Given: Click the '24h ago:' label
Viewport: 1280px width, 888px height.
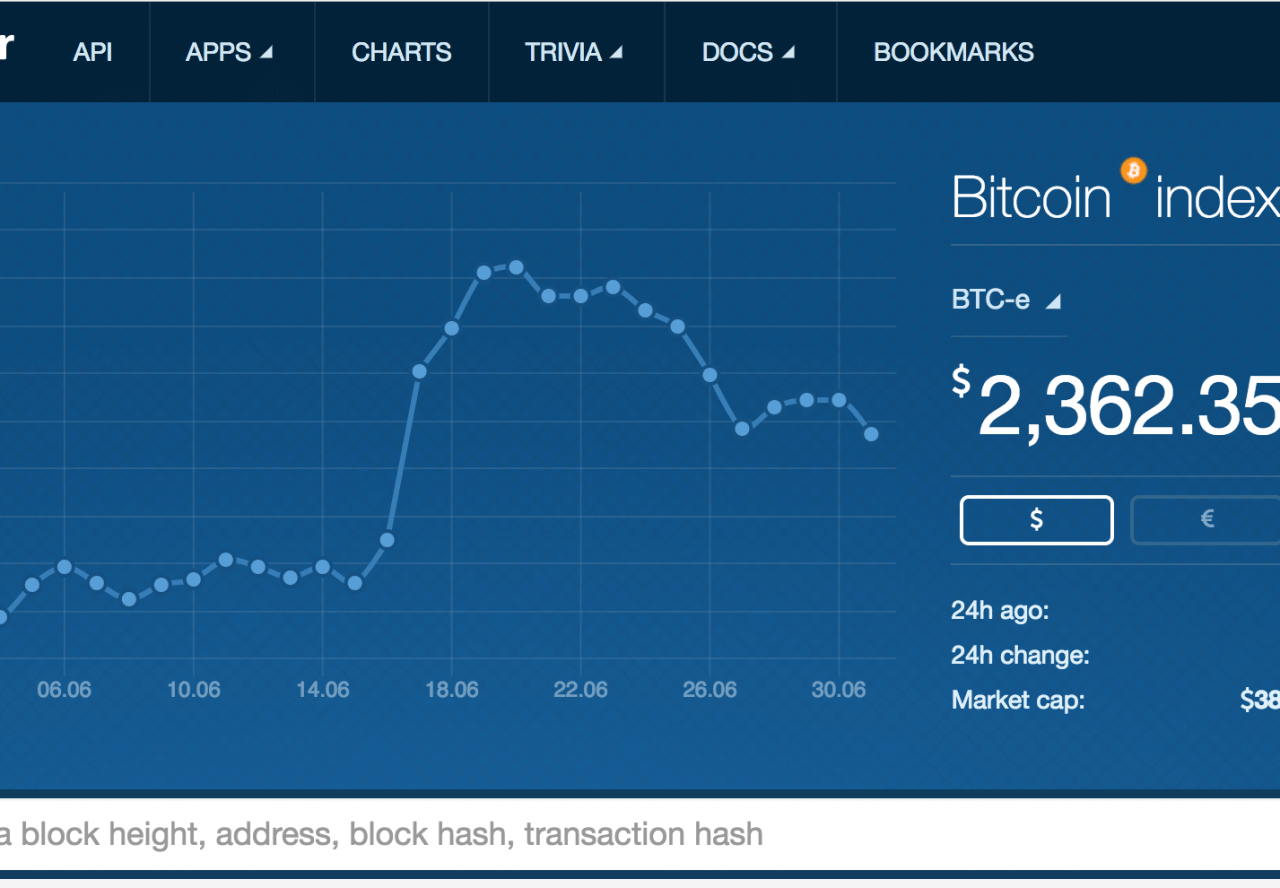Looking at the screenshot, I should (1000, 610).
